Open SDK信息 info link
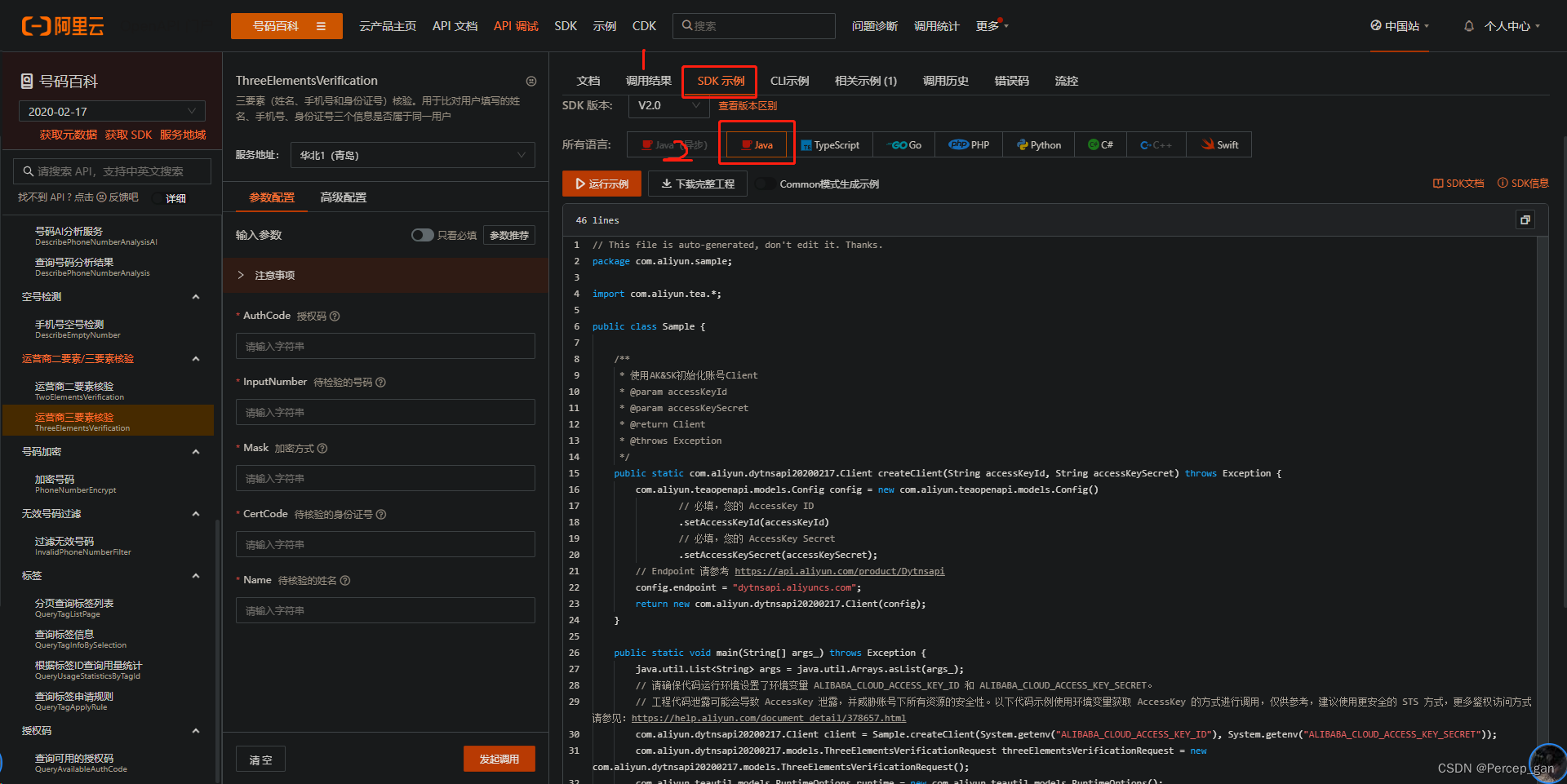 click(1523, 184)
